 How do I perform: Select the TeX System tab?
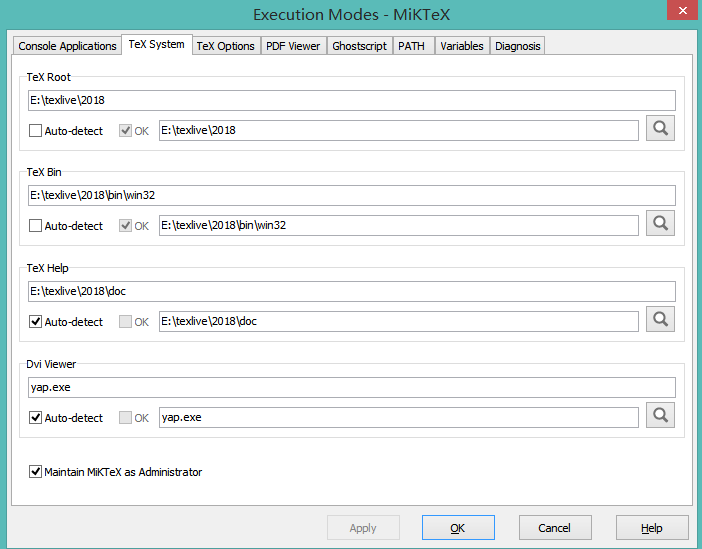157,44
